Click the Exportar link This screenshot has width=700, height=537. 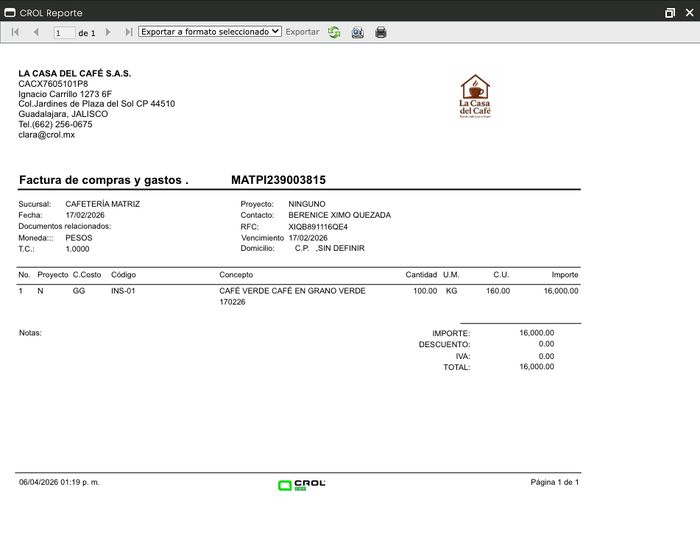coord(302,32)
